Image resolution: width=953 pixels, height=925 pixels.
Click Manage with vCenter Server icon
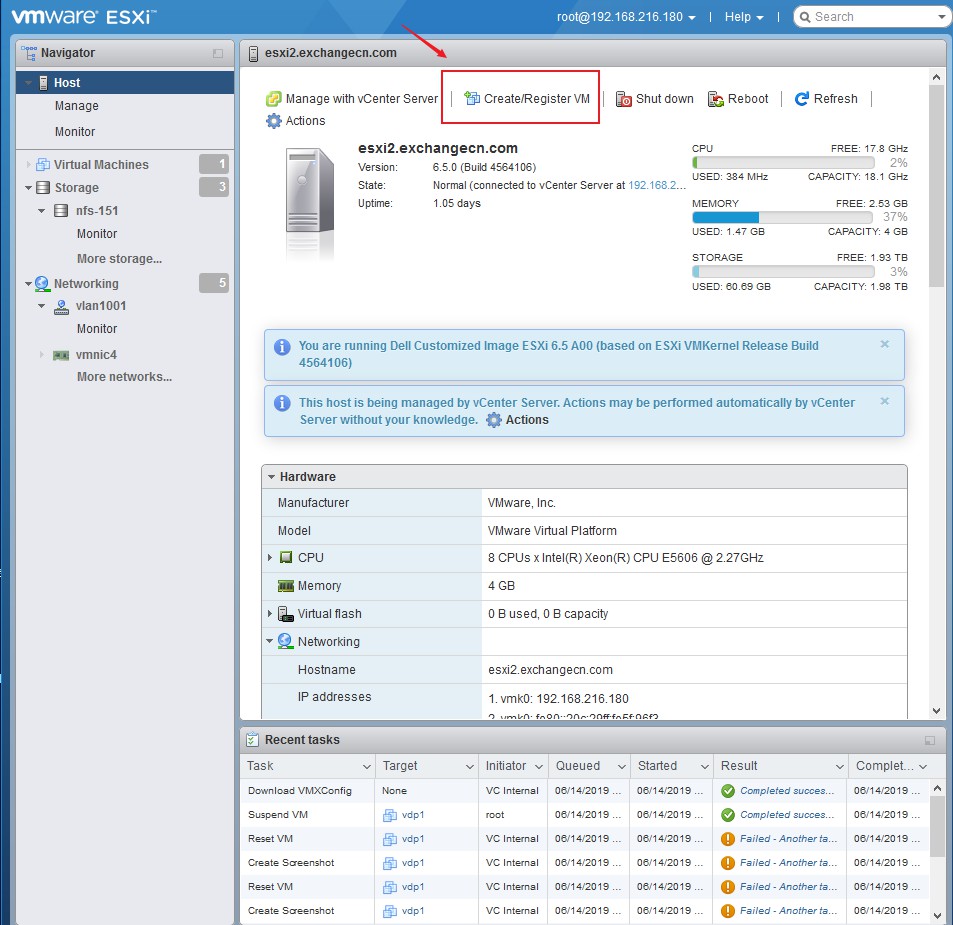(274, 98)
